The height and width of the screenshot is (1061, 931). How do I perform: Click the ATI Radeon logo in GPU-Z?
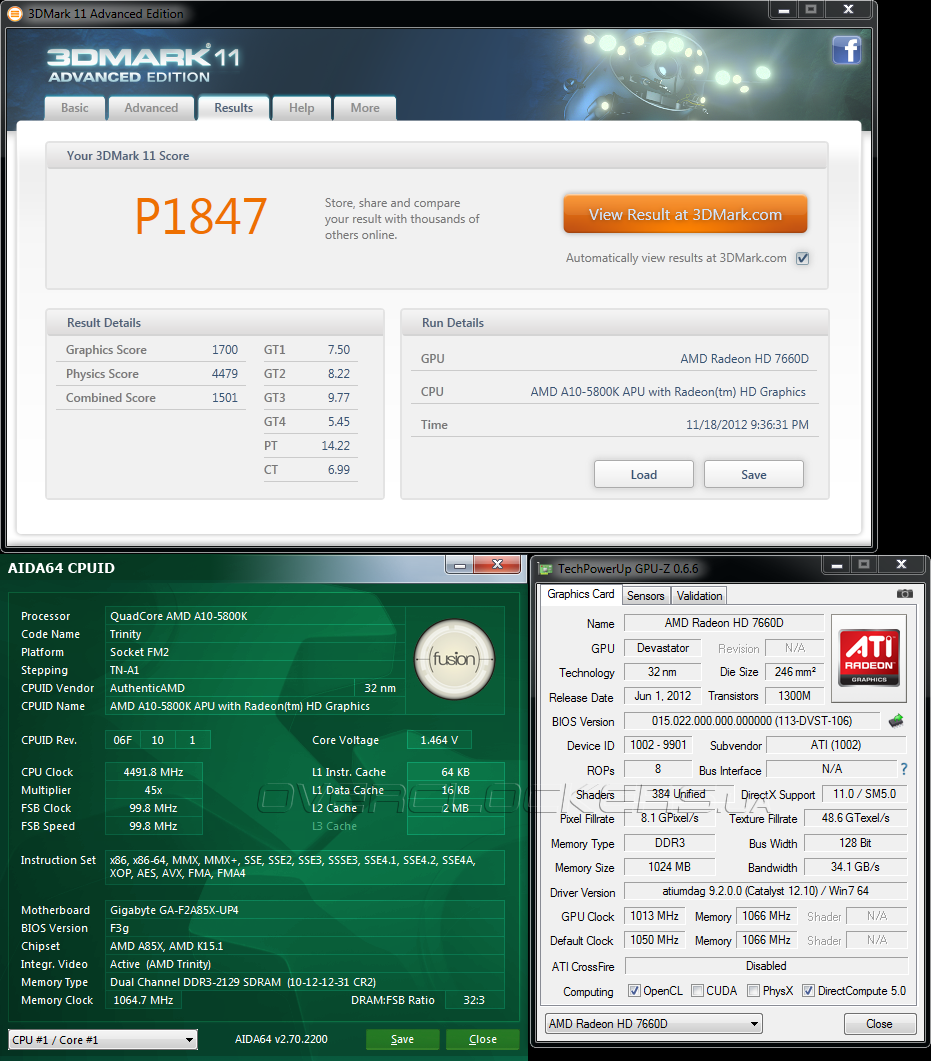coord(869,657)
